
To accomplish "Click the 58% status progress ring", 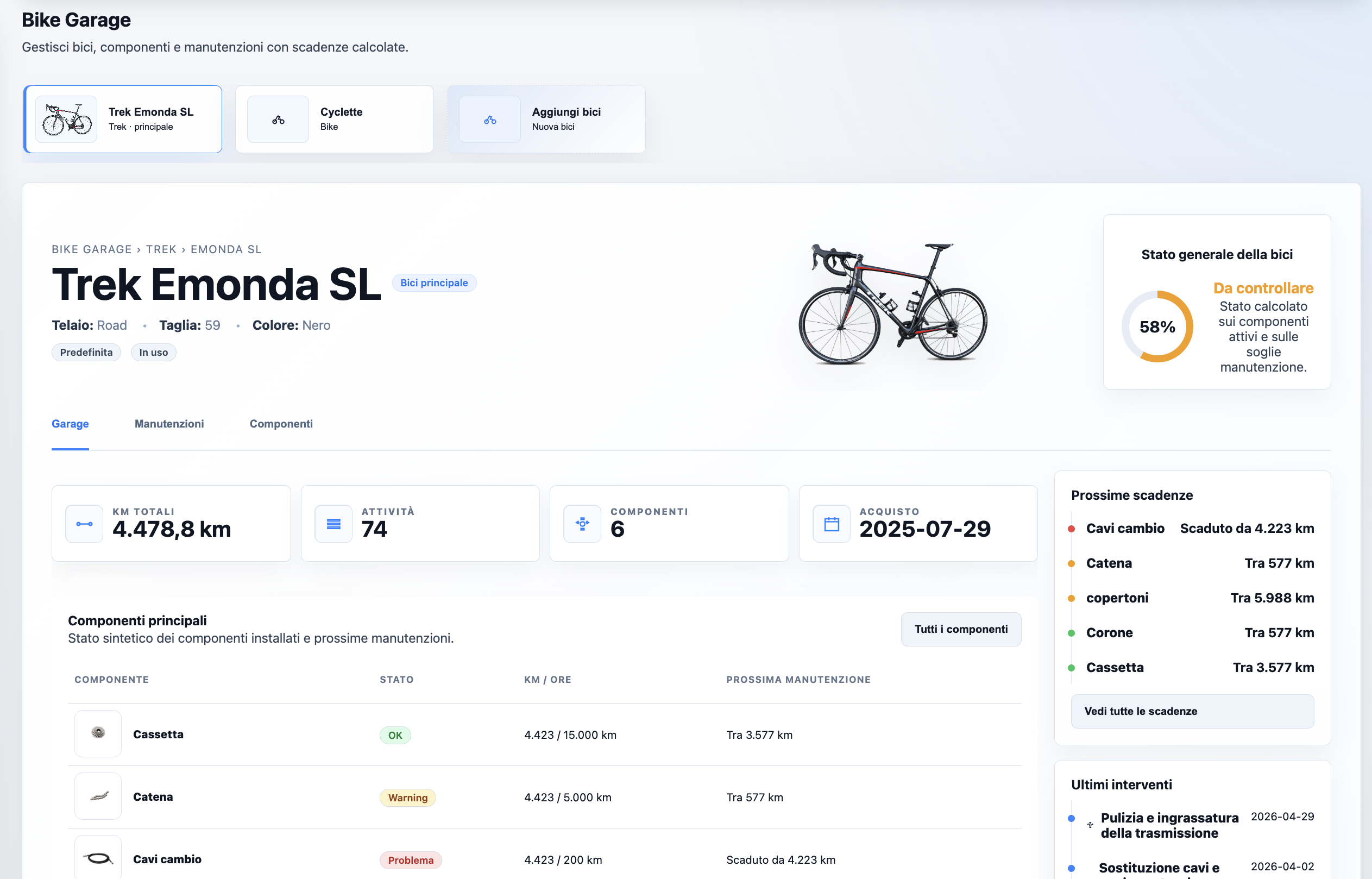I will (x=1157, y=327).
